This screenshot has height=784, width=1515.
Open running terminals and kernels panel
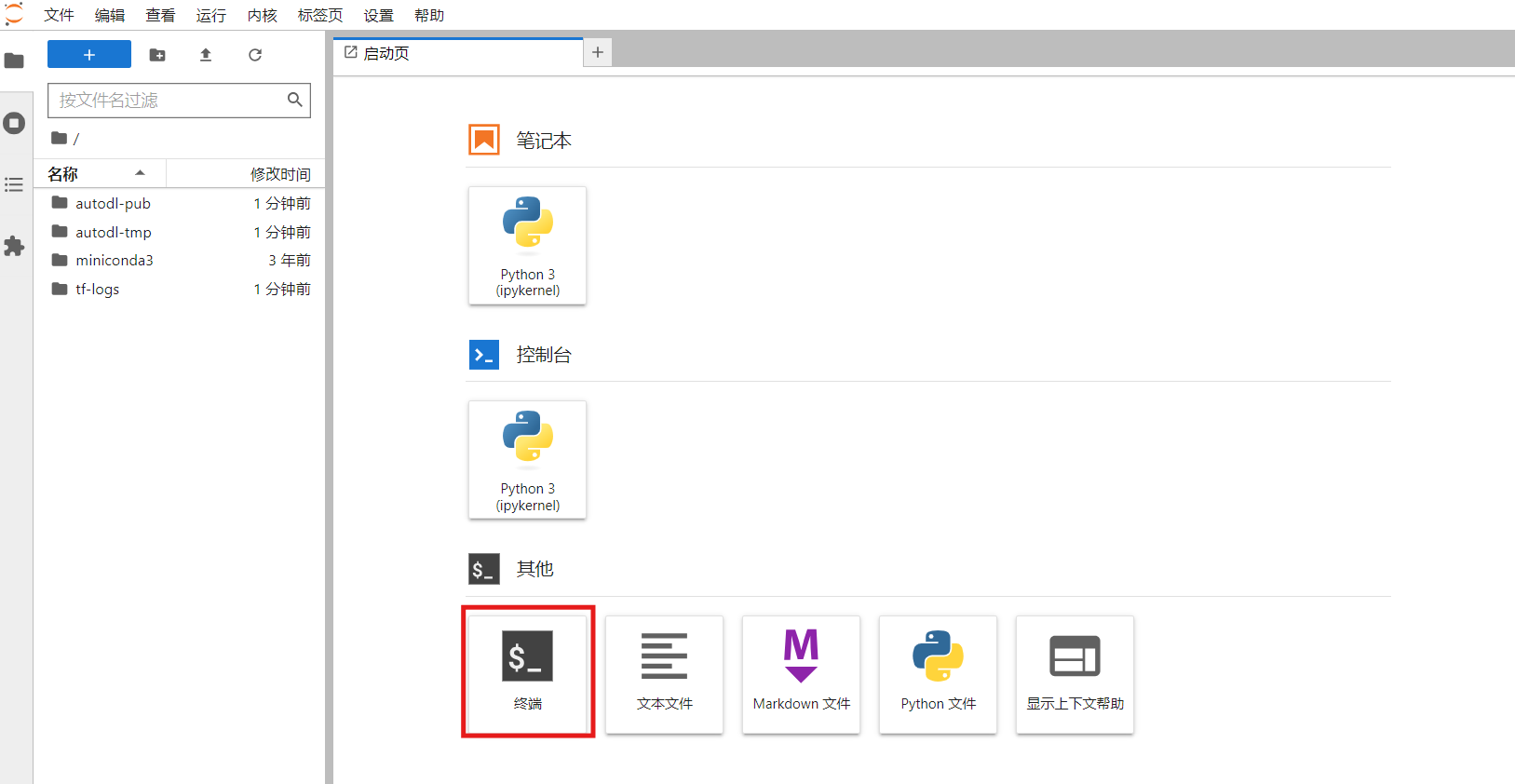click(14, 123)
